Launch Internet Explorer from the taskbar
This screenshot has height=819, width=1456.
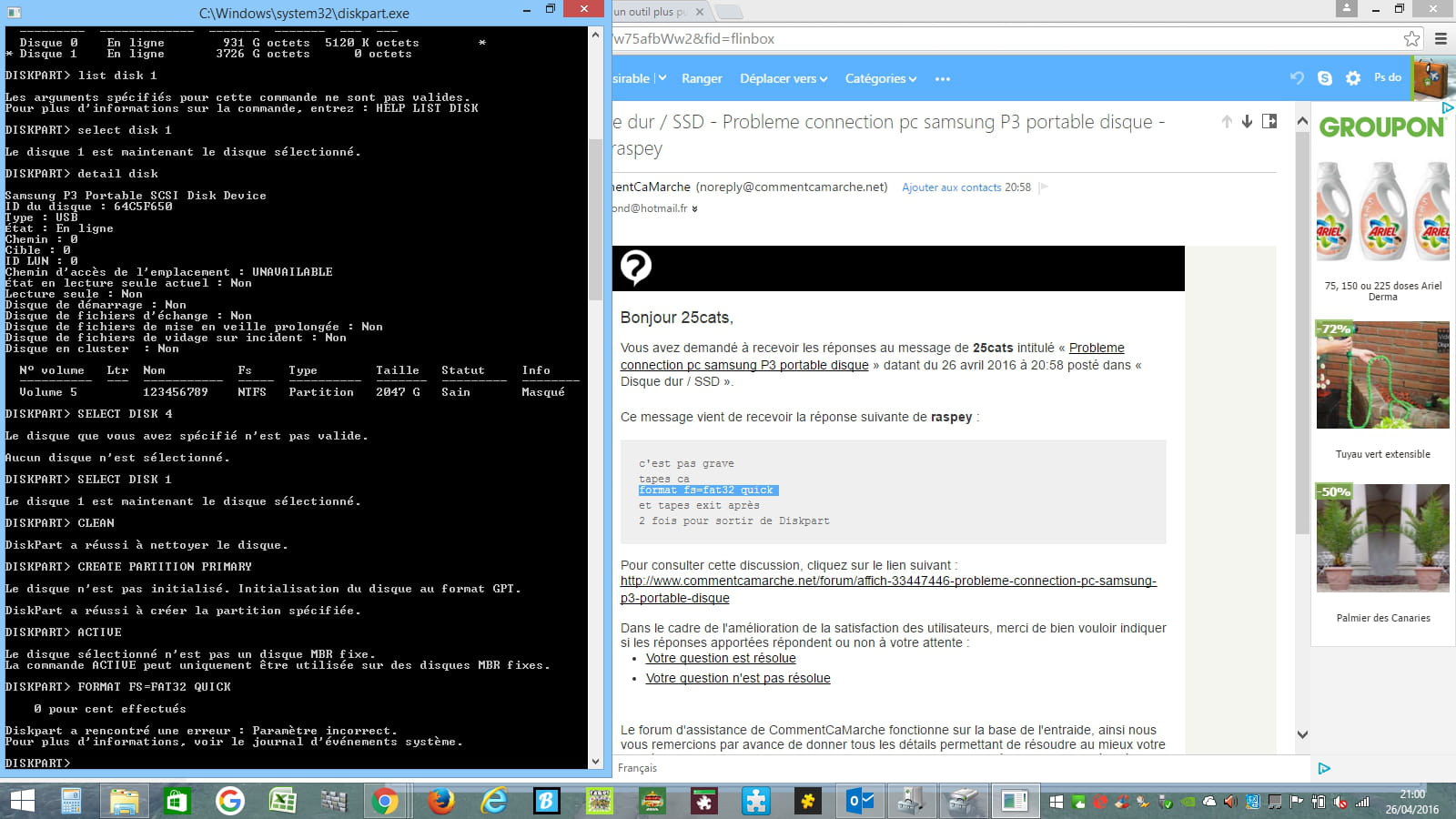[493, 801]
